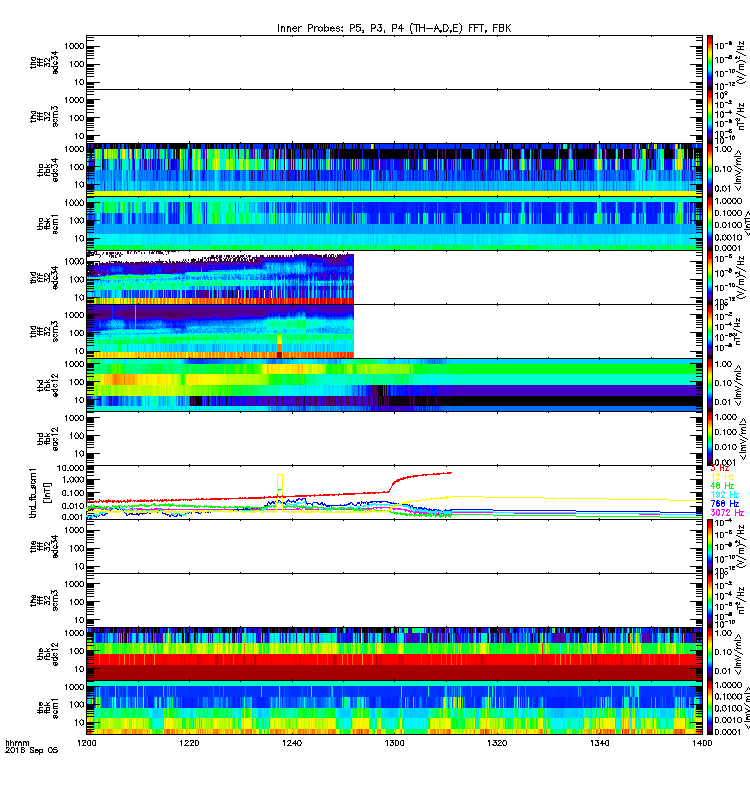750x800 pixels.
Task: Click inside the thd fff scm3 spectrogram data
Action: [220, 332]
